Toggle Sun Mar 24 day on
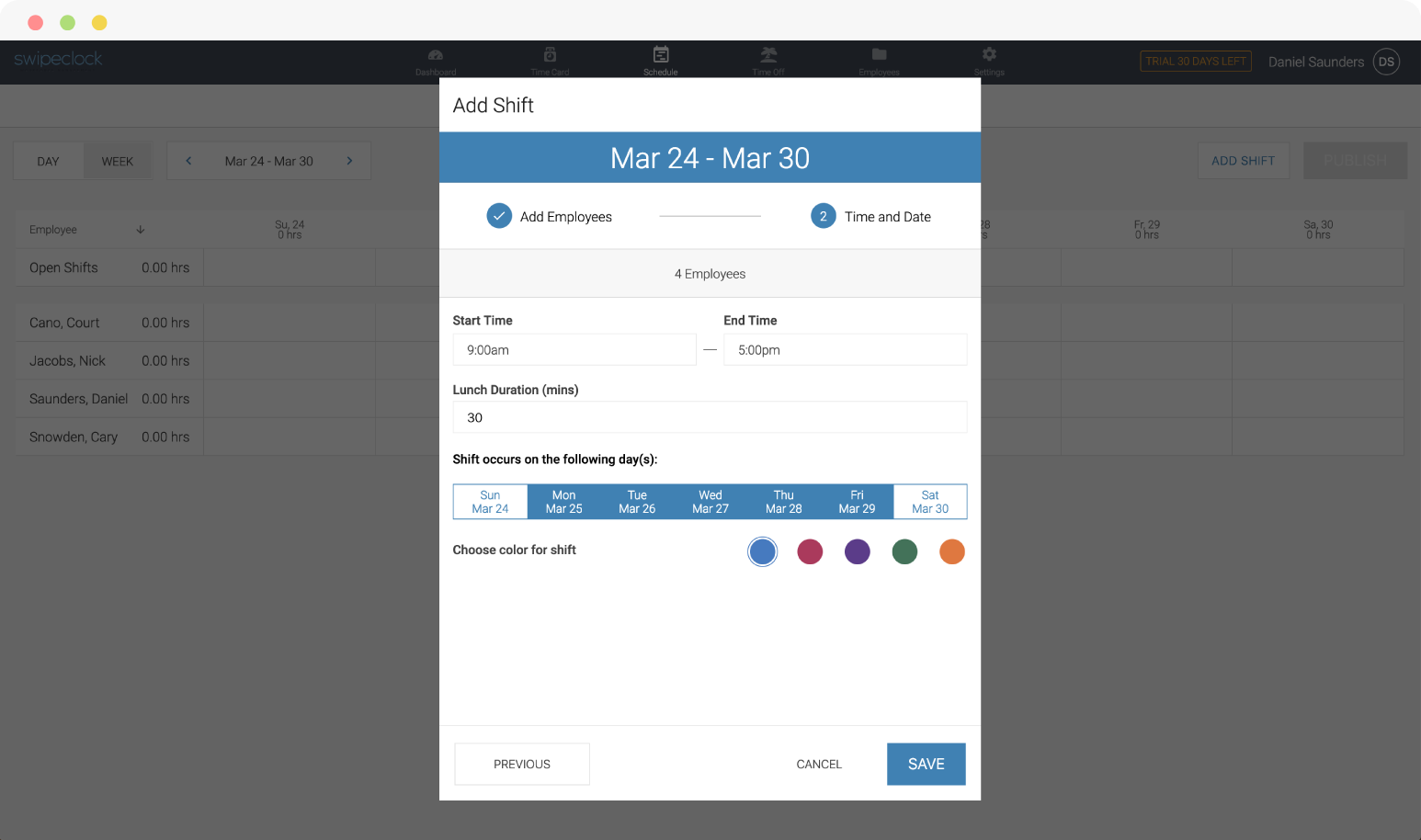The image size is (1421, 840). click(x=491, y=502)
